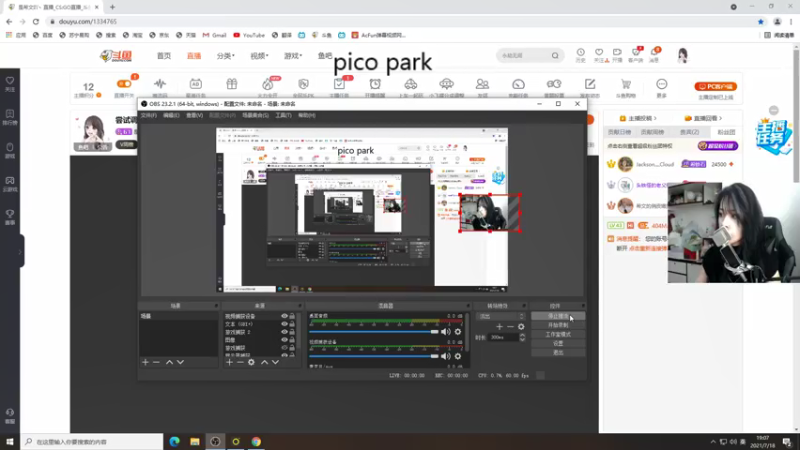Viewport: 800px width, 450px height.
Task: Open Microsoft Edge from the taskbar
Action: [x=174, y=442]
